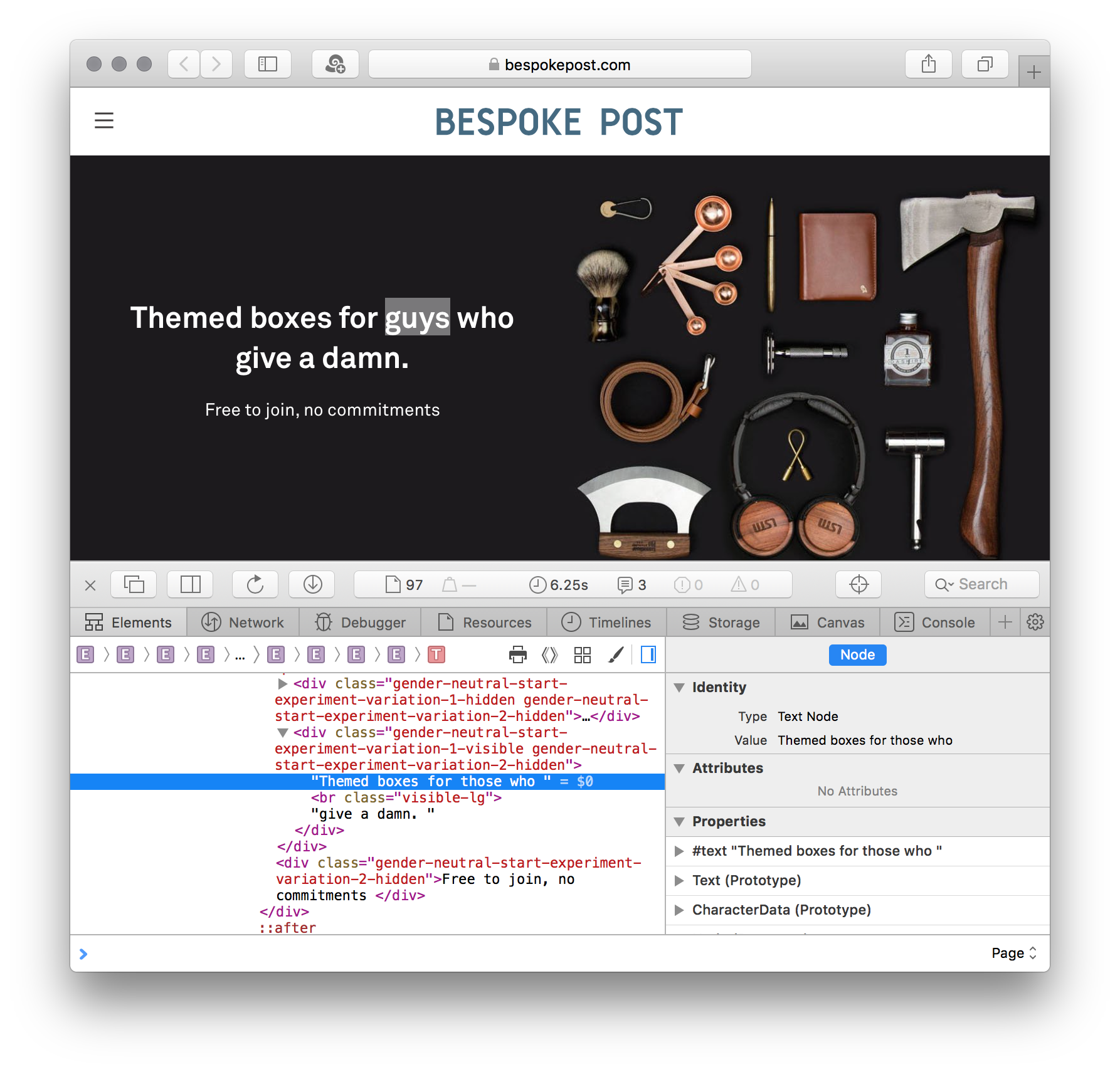Close the Web Inspector with X icon
This screenshot has height=1072, width=1120.
coord(90,585)
